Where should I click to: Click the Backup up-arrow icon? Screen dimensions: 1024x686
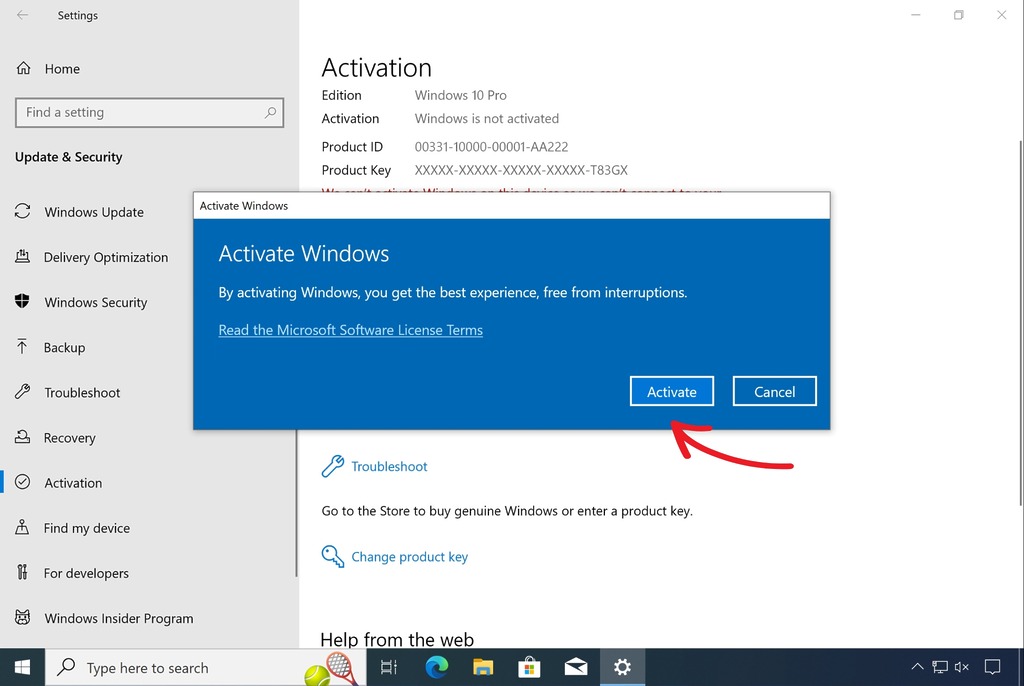point(22,346)
